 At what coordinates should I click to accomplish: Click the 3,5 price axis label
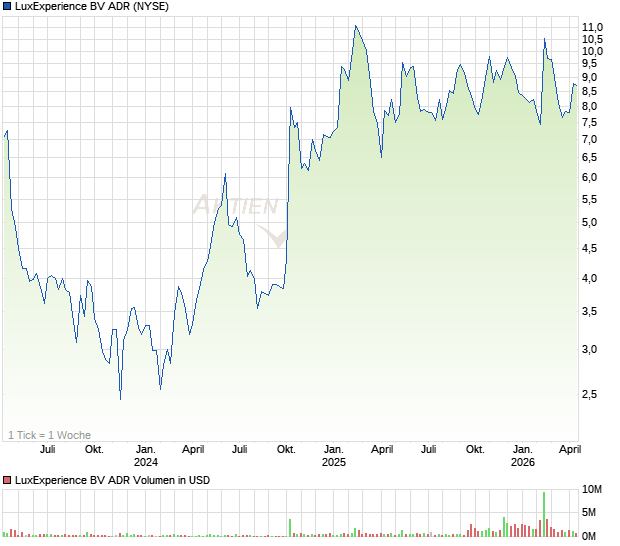[x=590, y=312]
